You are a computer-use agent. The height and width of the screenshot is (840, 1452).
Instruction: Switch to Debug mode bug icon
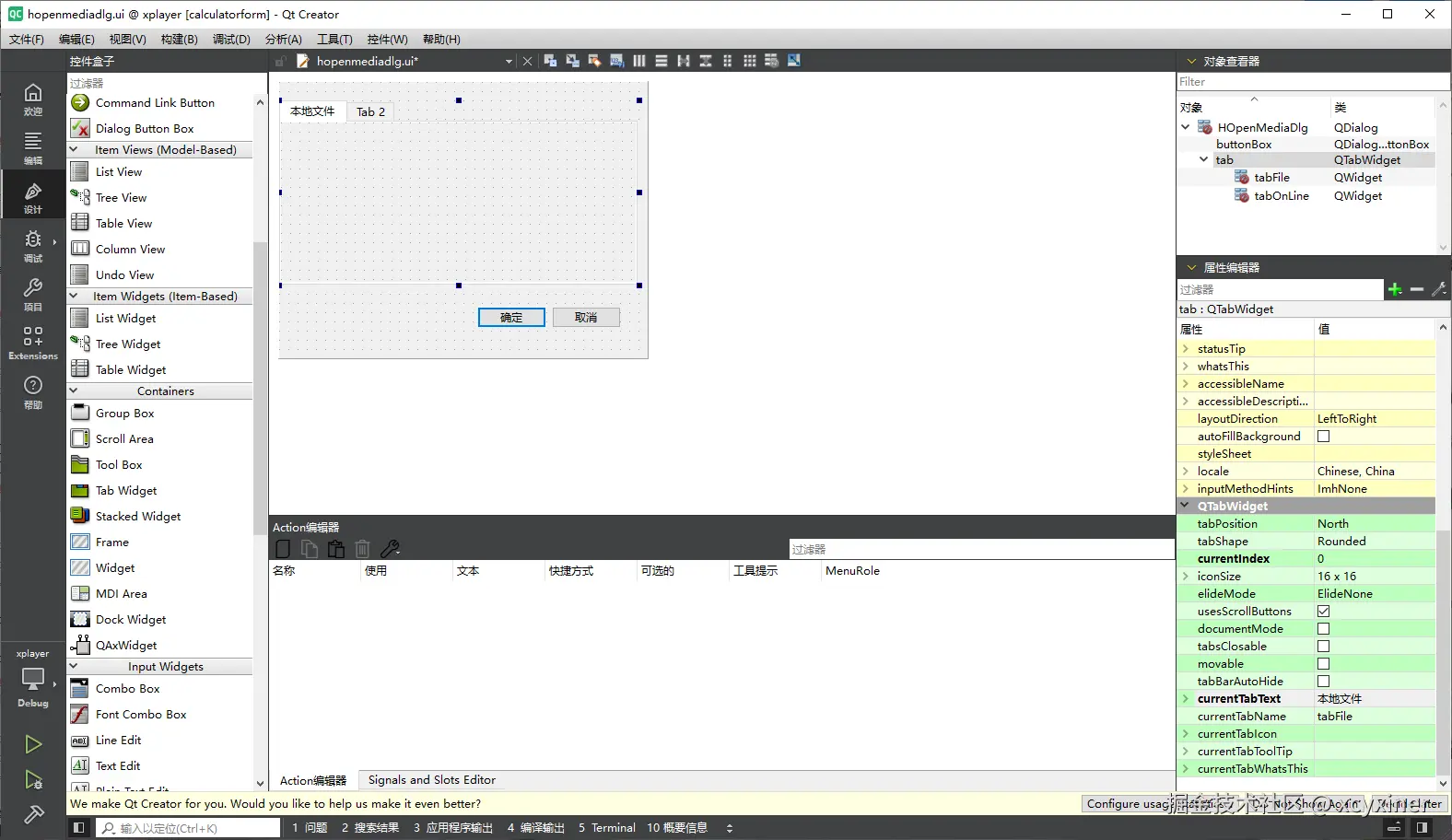tap(33, 245)
